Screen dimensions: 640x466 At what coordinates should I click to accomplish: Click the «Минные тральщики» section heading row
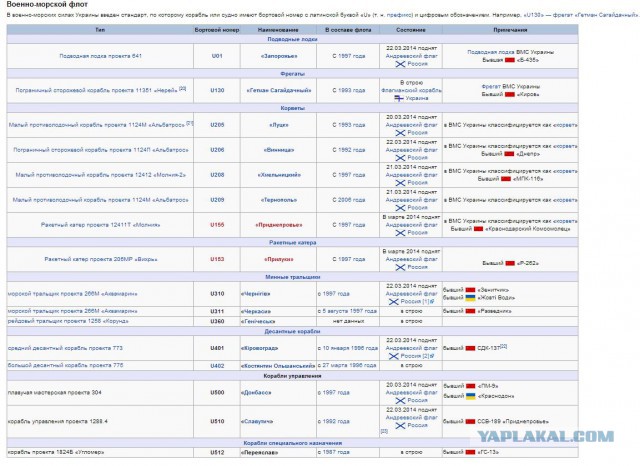coord(292,277)
